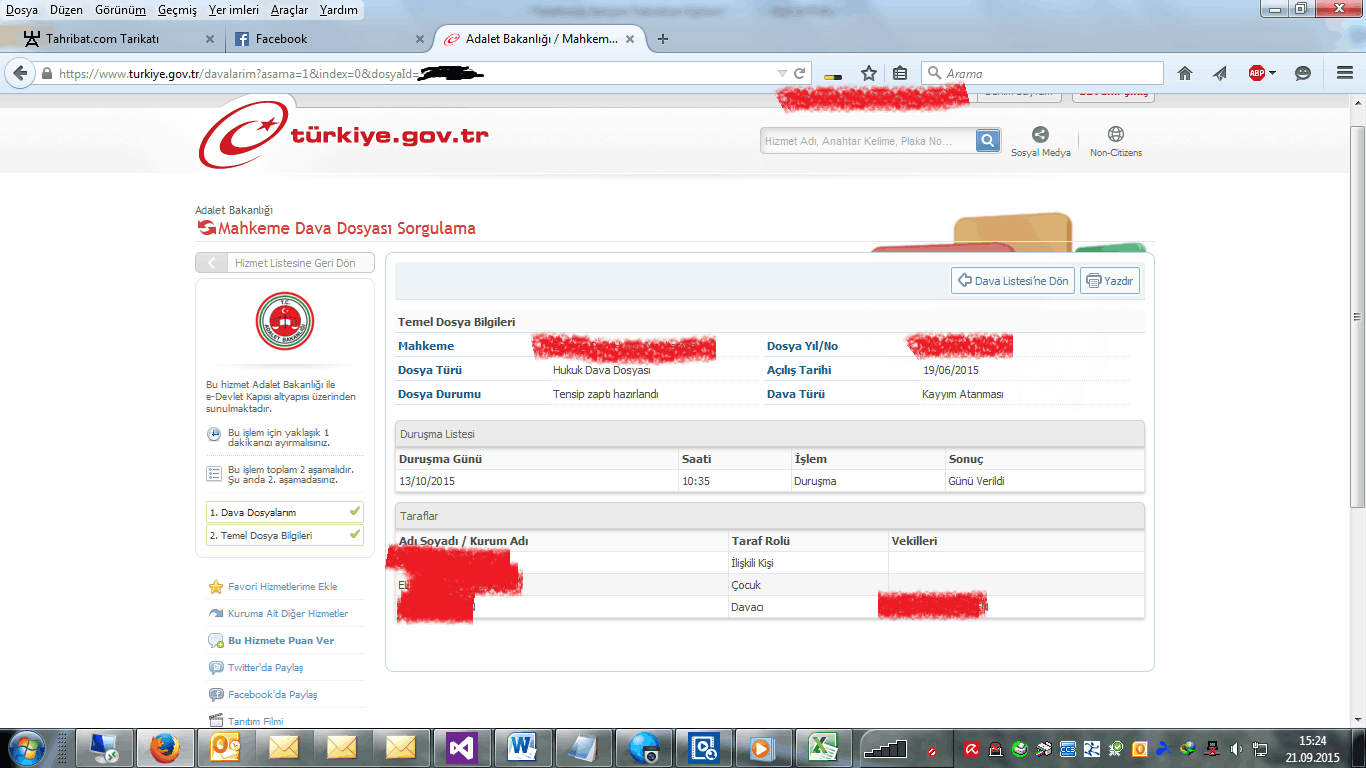Select step 1. Dava Dosyalarım
1366x768 pixels.
(x=285, y=512)
